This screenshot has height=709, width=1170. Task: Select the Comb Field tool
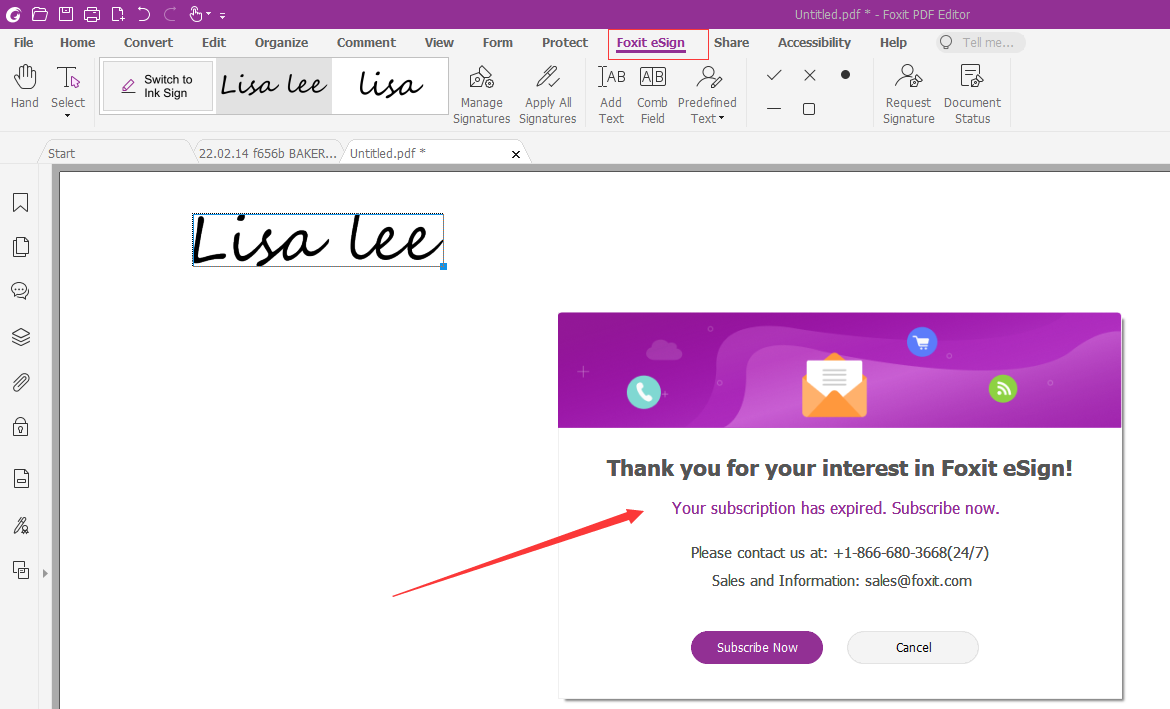pyautogui.click(x=652, y=94)
